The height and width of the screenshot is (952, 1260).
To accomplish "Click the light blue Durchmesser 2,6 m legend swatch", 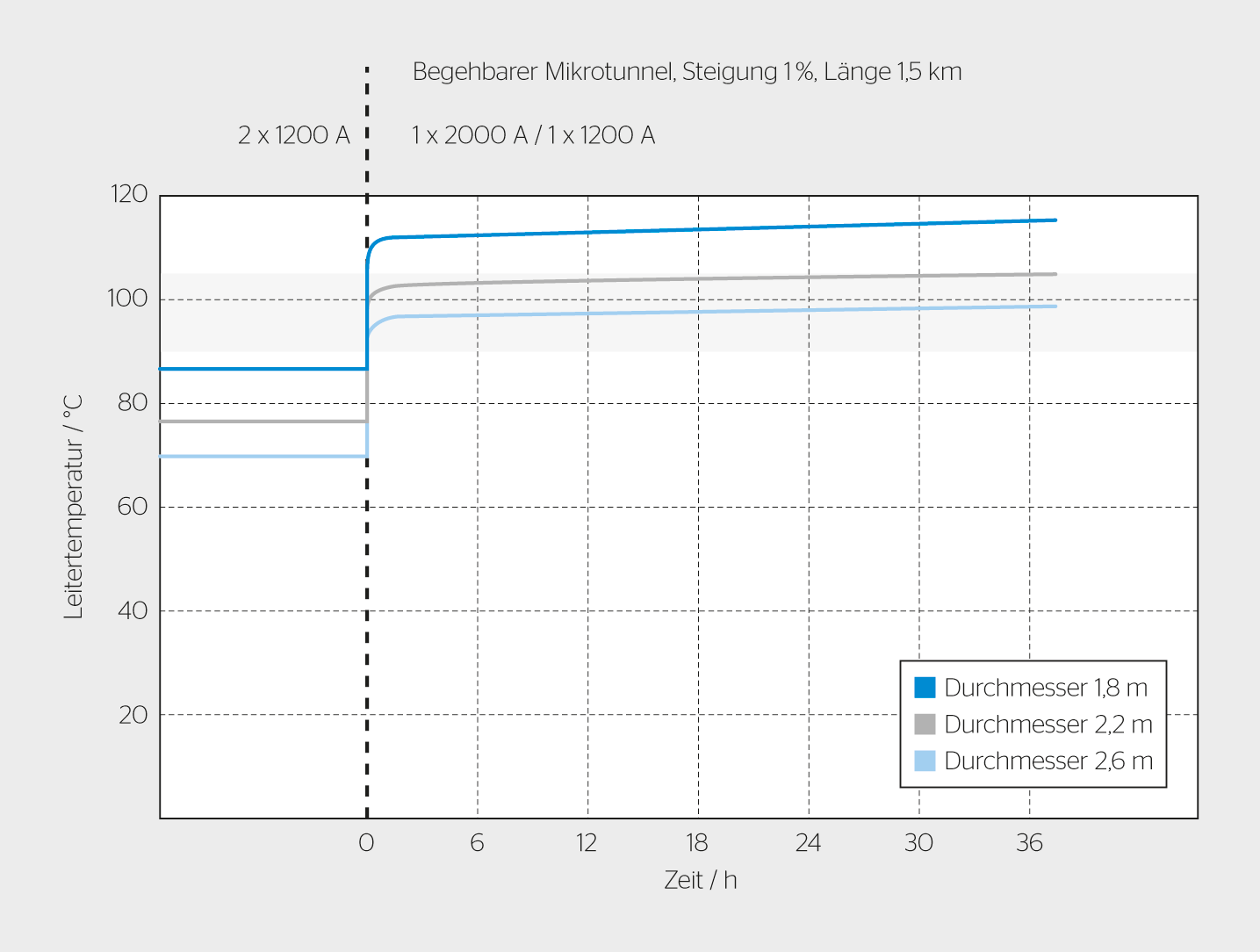I will (x=925, y=761).
